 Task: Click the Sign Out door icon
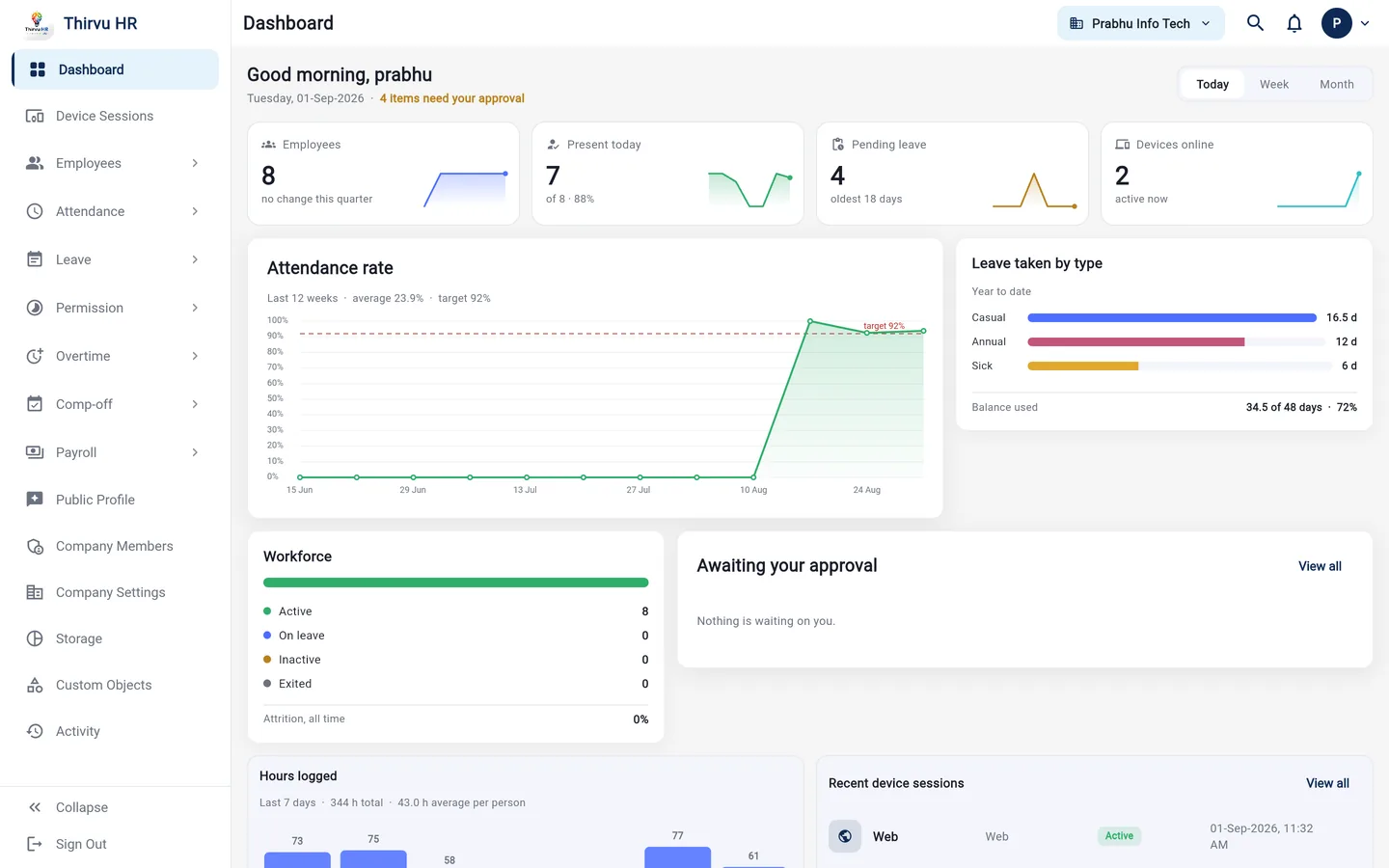click(x=35, y=844)
